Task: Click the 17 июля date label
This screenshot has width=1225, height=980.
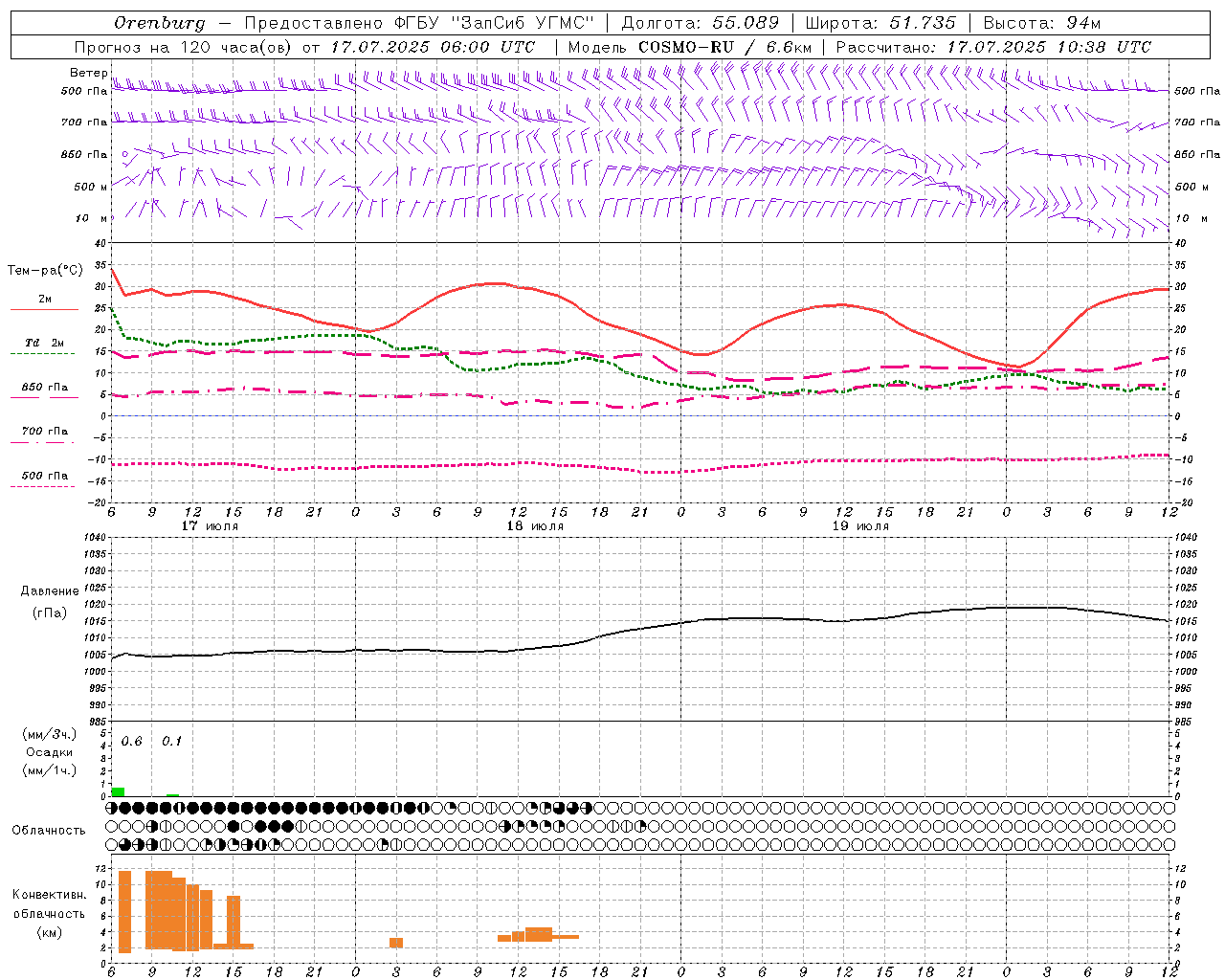Action: pos(210,526)
